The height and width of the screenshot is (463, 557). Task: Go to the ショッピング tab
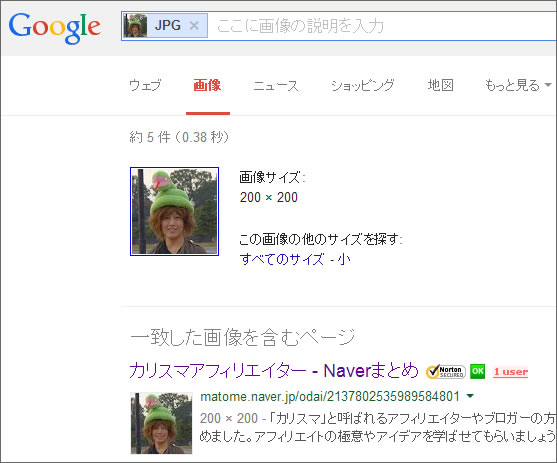tap(363, 85)
